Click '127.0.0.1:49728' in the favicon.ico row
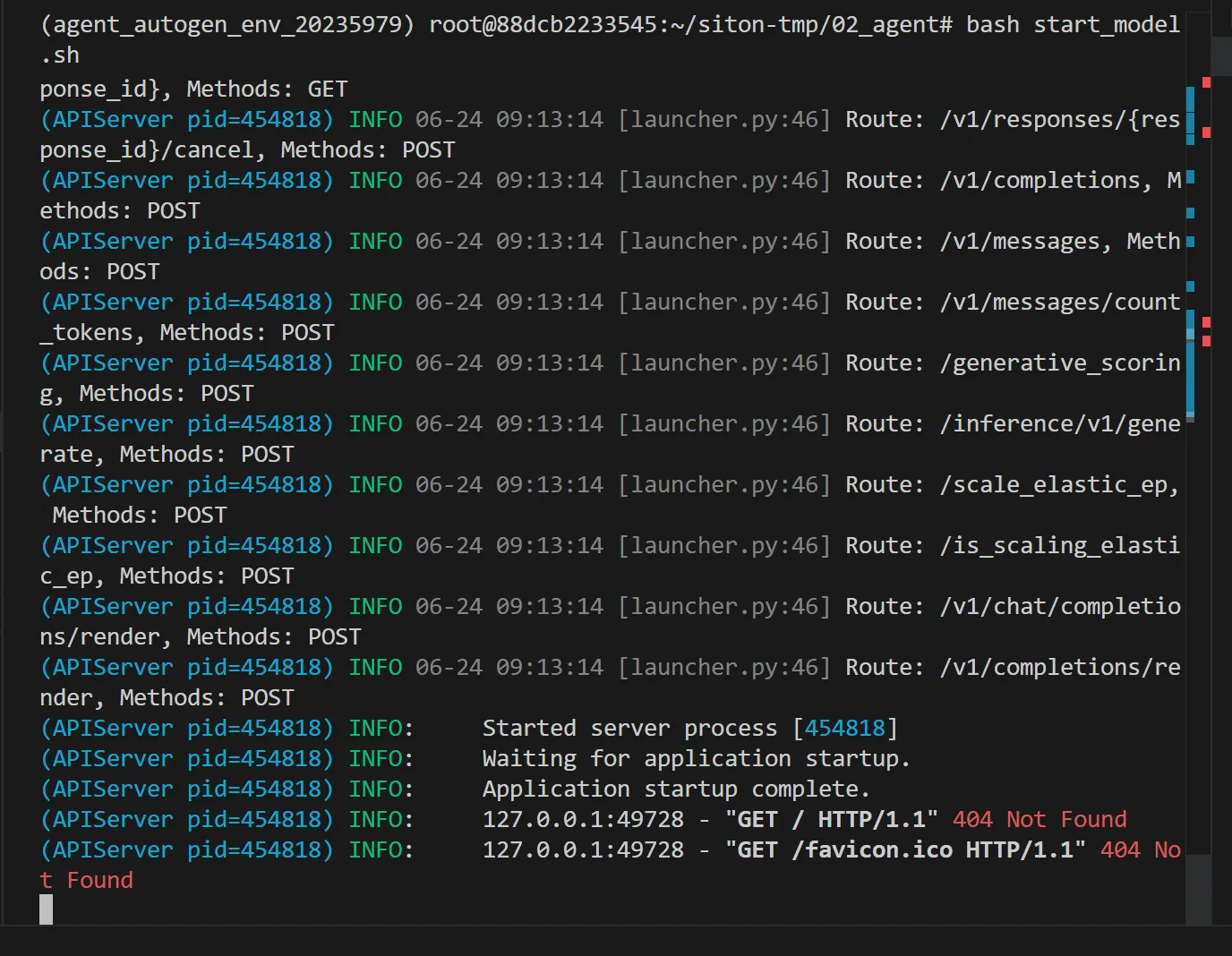Screen dimensions: 1232x956 click(583, 849)
